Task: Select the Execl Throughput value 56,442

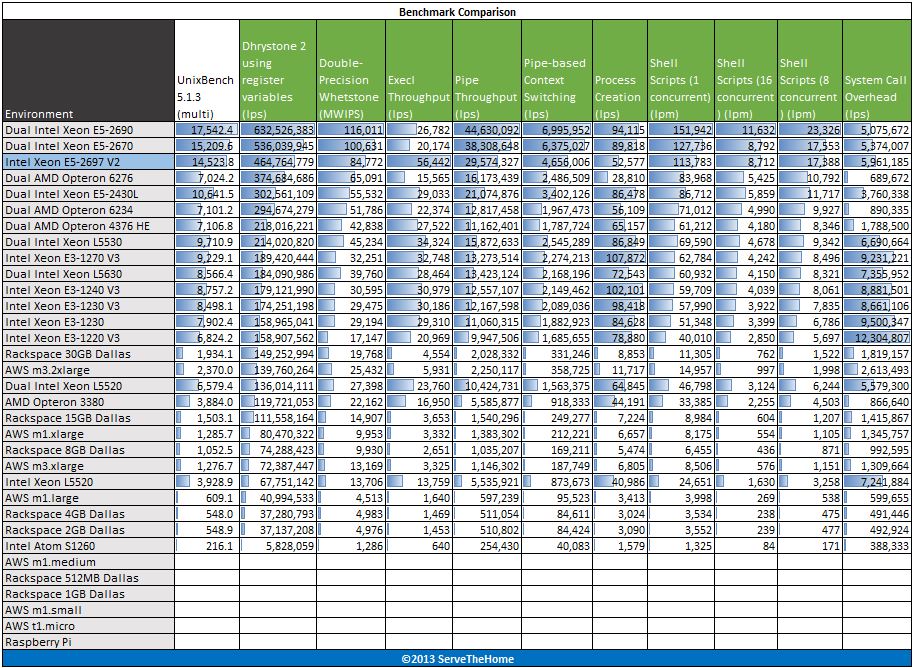Action: [419, 161]
